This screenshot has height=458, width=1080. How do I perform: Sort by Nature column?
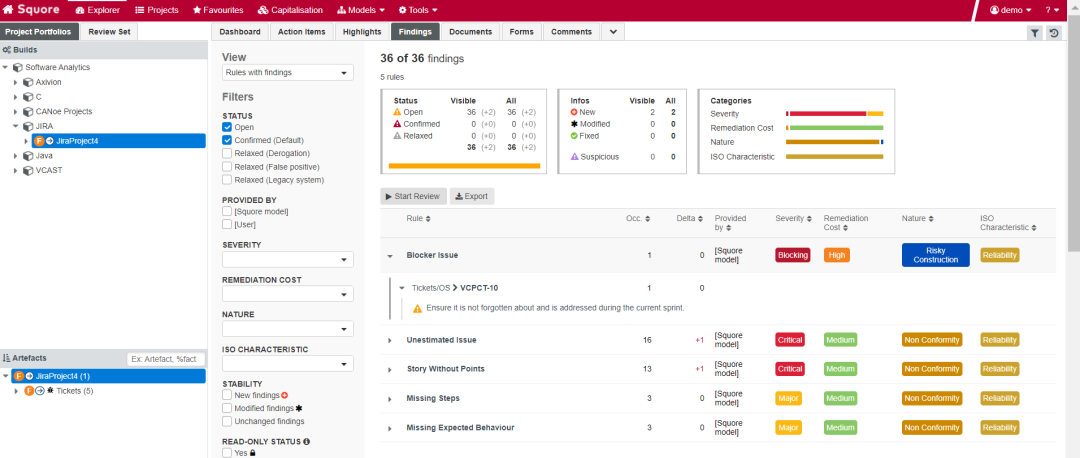pos(931,219)
